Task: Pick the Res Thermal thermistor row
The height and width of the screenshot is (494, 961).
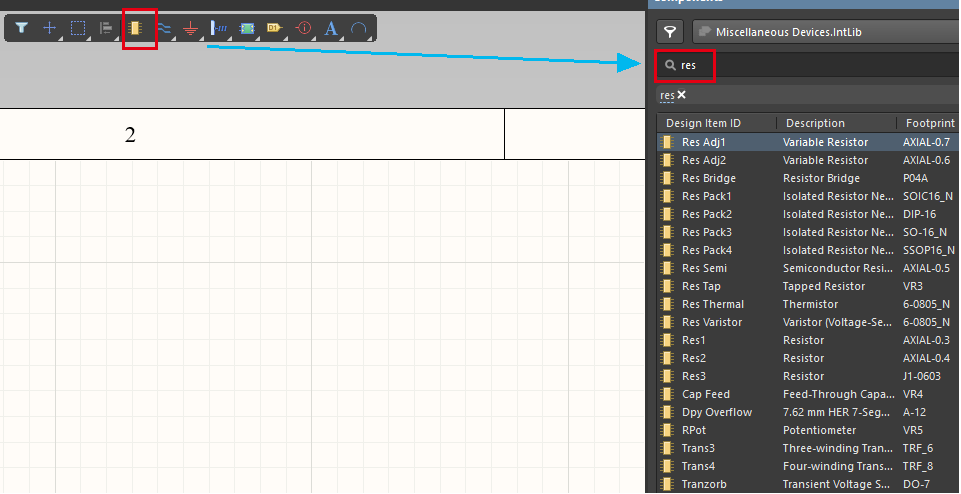Action: (x=809, y=304)
